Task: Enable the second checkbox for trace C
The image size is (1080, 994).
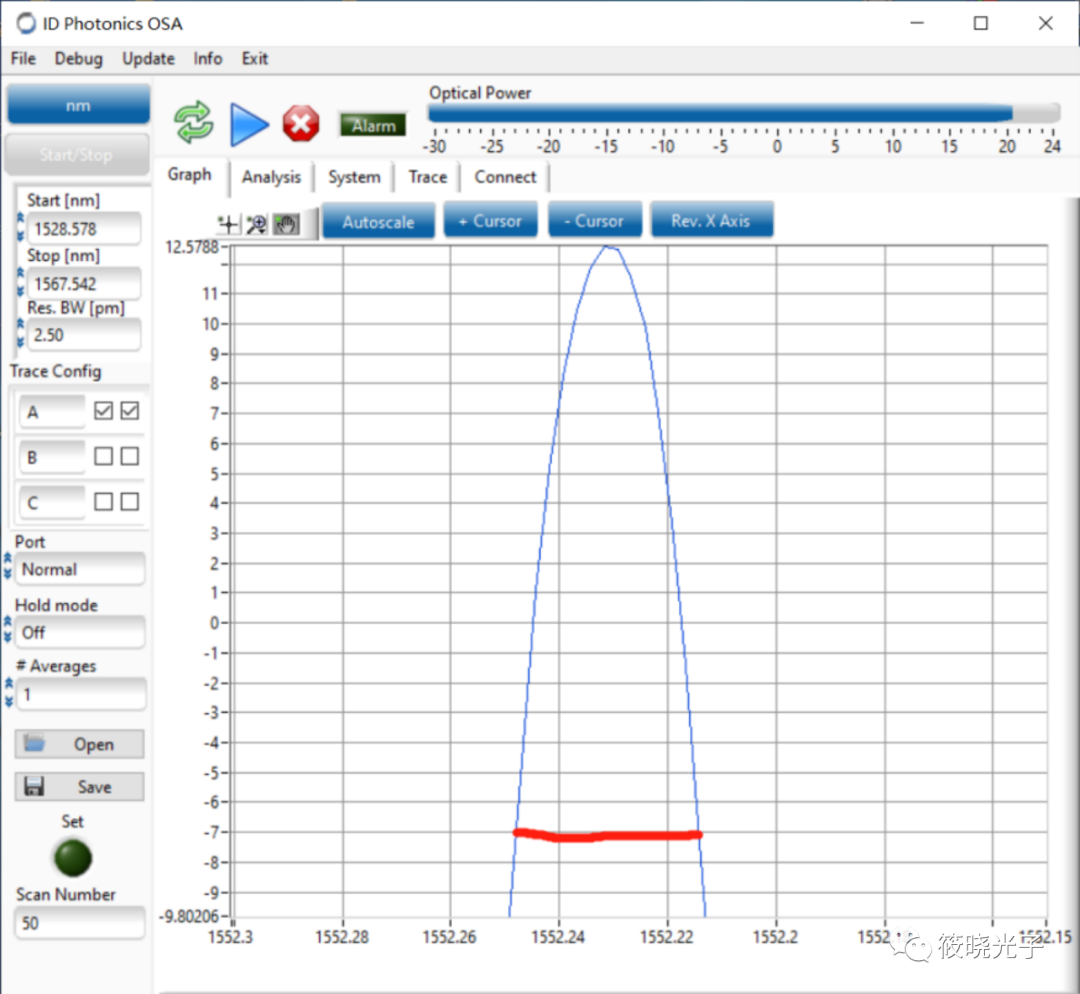Action: tap(129, 502)
